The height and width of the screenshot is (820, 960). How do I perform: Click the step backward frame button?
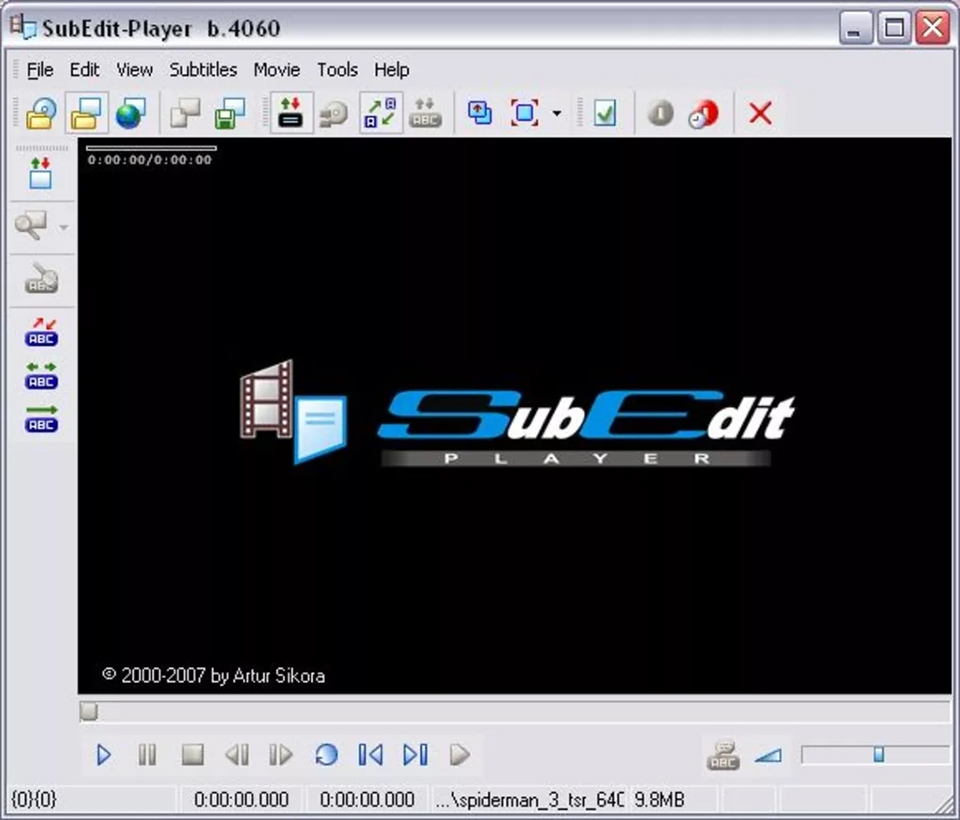click(x=237, y=754)
